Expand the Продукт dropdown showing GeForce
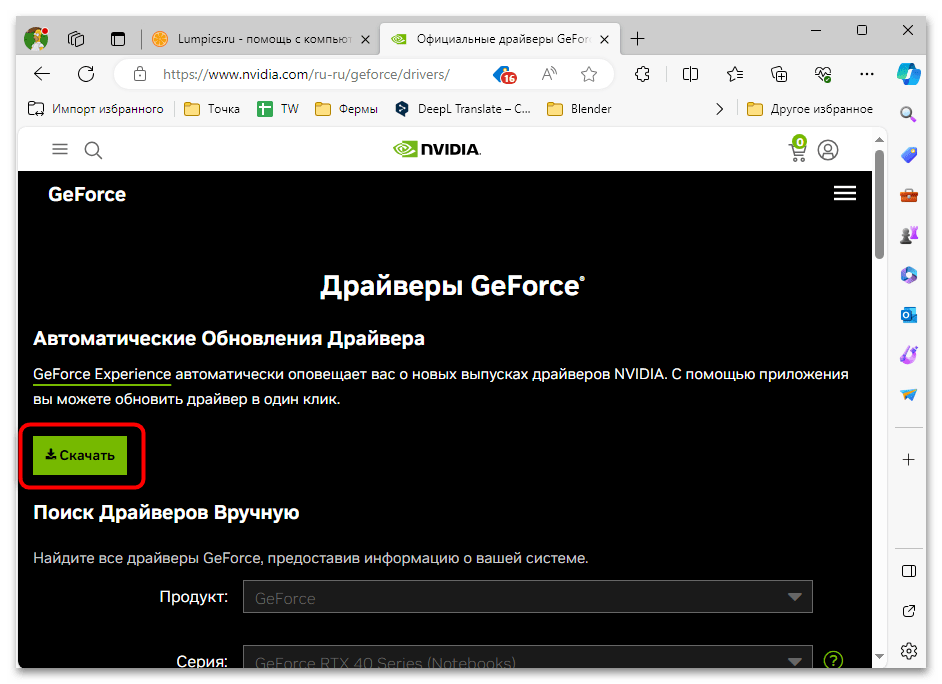This screenshot has width=942, height=684. [x=527, y=597]
